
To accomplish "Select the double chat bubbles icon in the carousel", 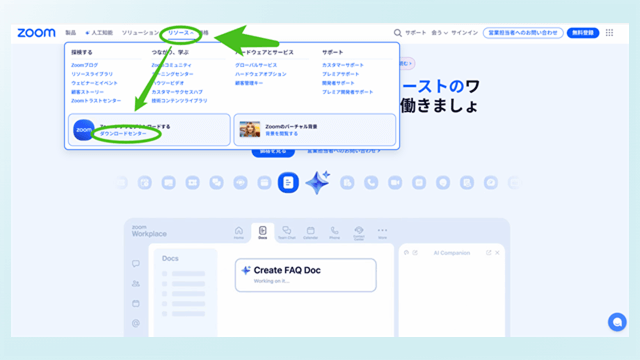I will pos(216,182).
